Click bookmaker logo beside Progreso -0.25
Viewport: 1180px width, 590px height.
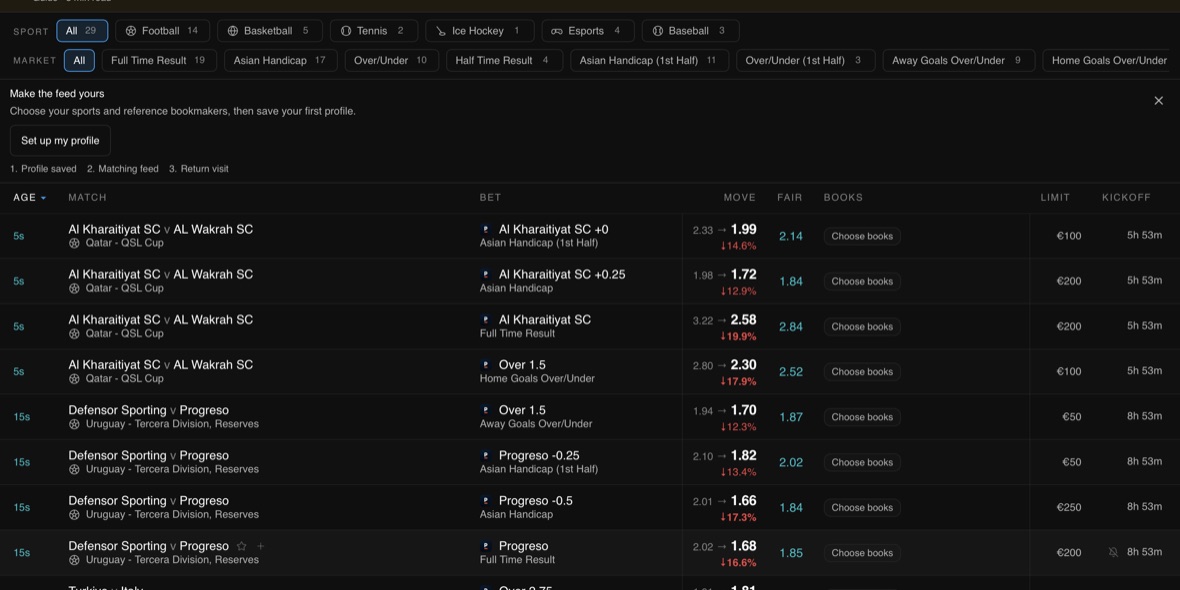pos(486,455)
